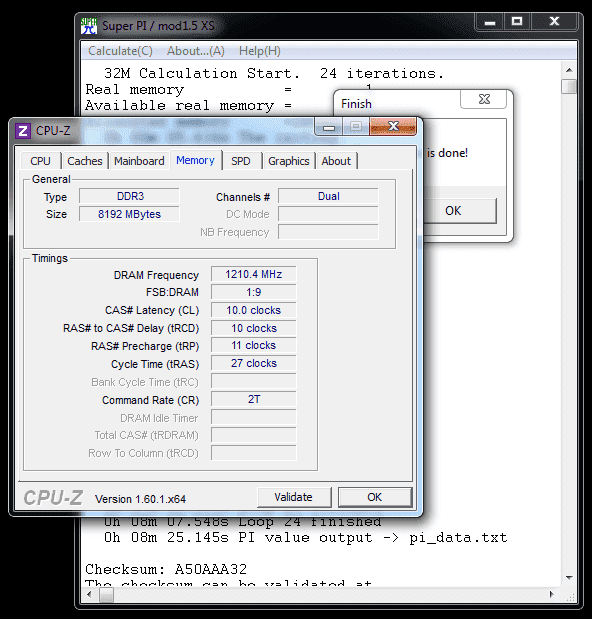The width and height of the screenshot is (592, 619).
Task: Click the empty DRAM Idle Timer field
Action: click(254, 417)
